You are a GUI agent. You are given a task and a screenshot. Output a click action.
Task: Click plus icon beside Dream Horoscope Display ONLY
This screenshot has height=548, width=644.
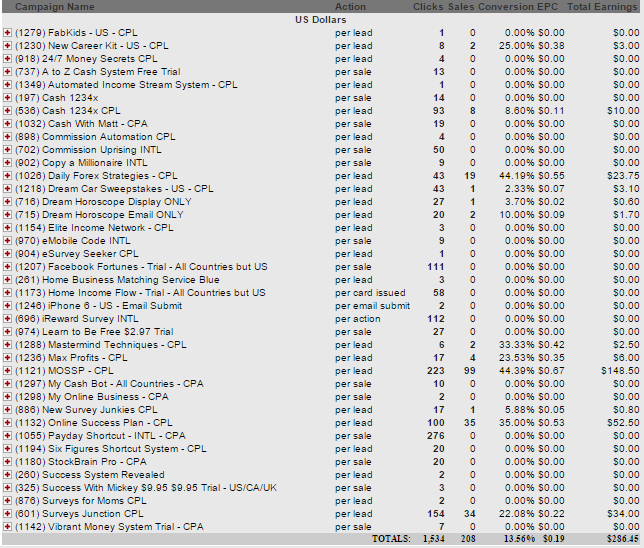[x=7, y=202]
